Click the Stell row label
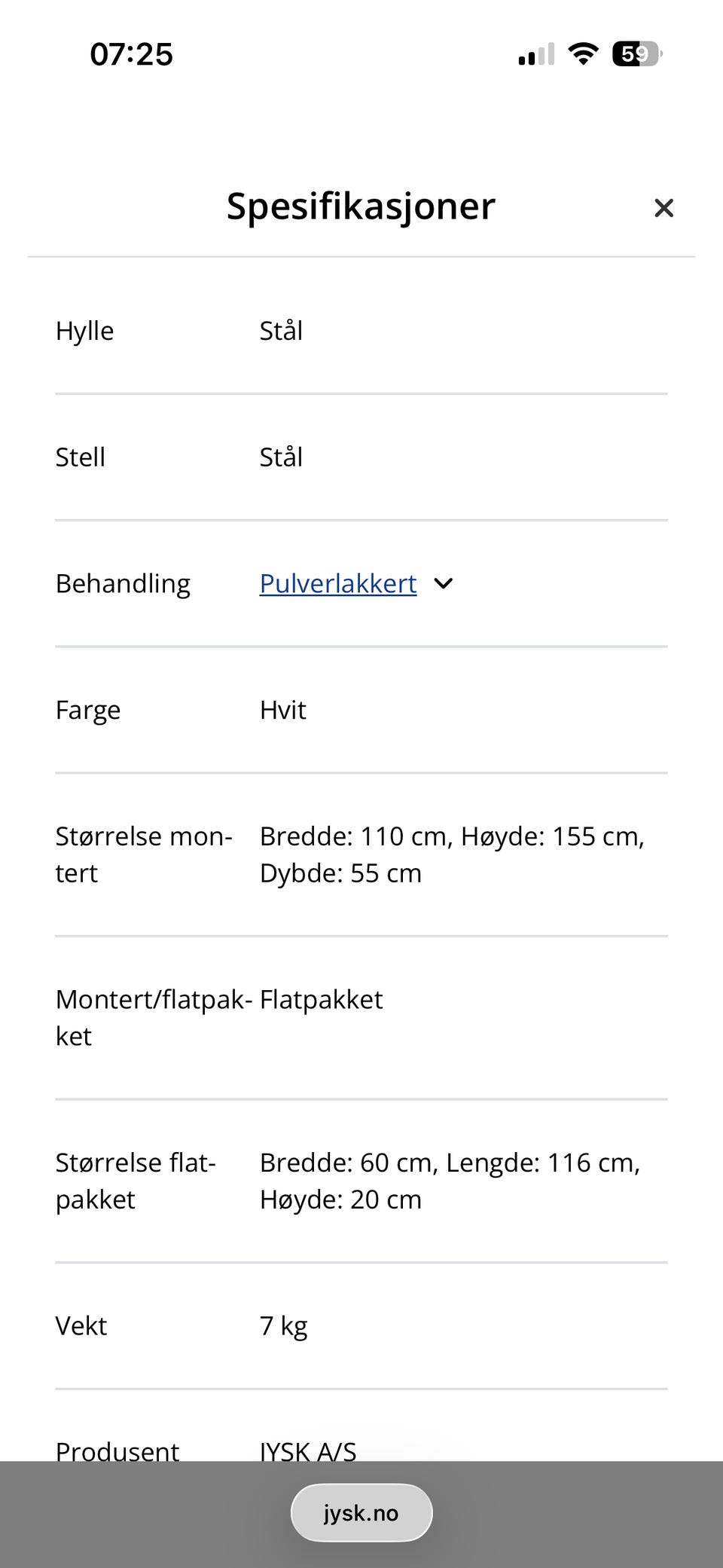 click(80, 457)
